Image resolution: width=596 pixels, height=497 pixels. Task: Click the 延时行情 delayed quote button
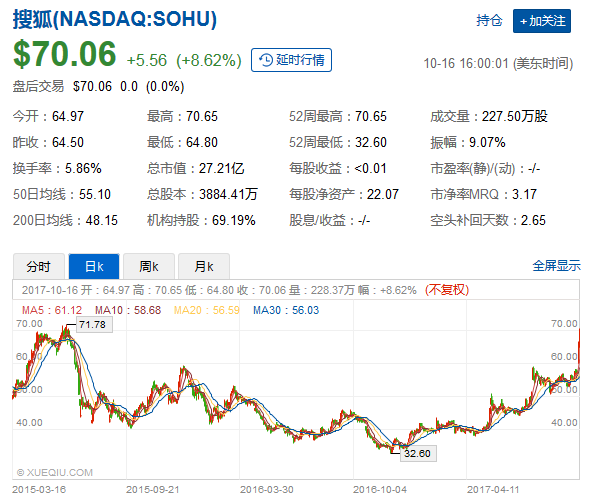(x=291, y=60)
